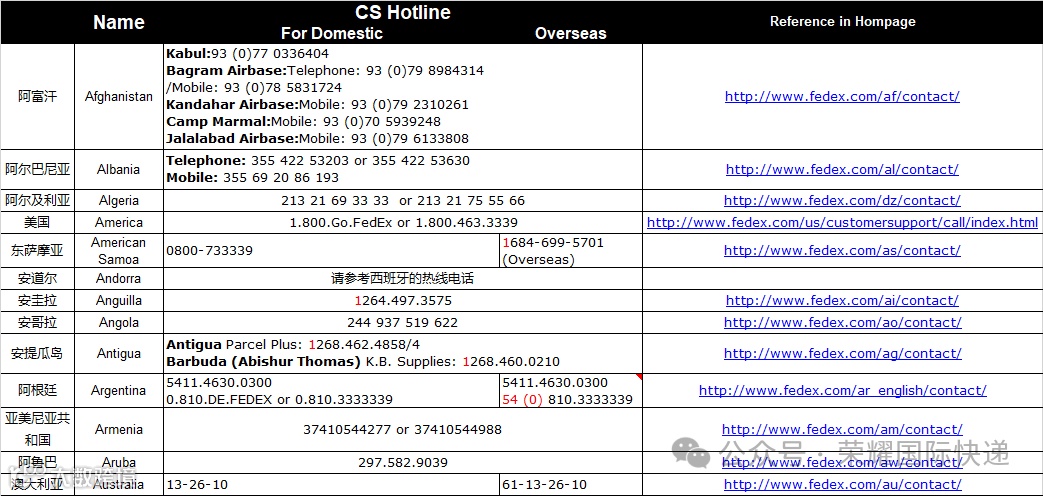This screenshot has width=1043, height=496.
Task: Click the 1.800.Go.FedEx hotline cell
Action: tap(402, 222)
